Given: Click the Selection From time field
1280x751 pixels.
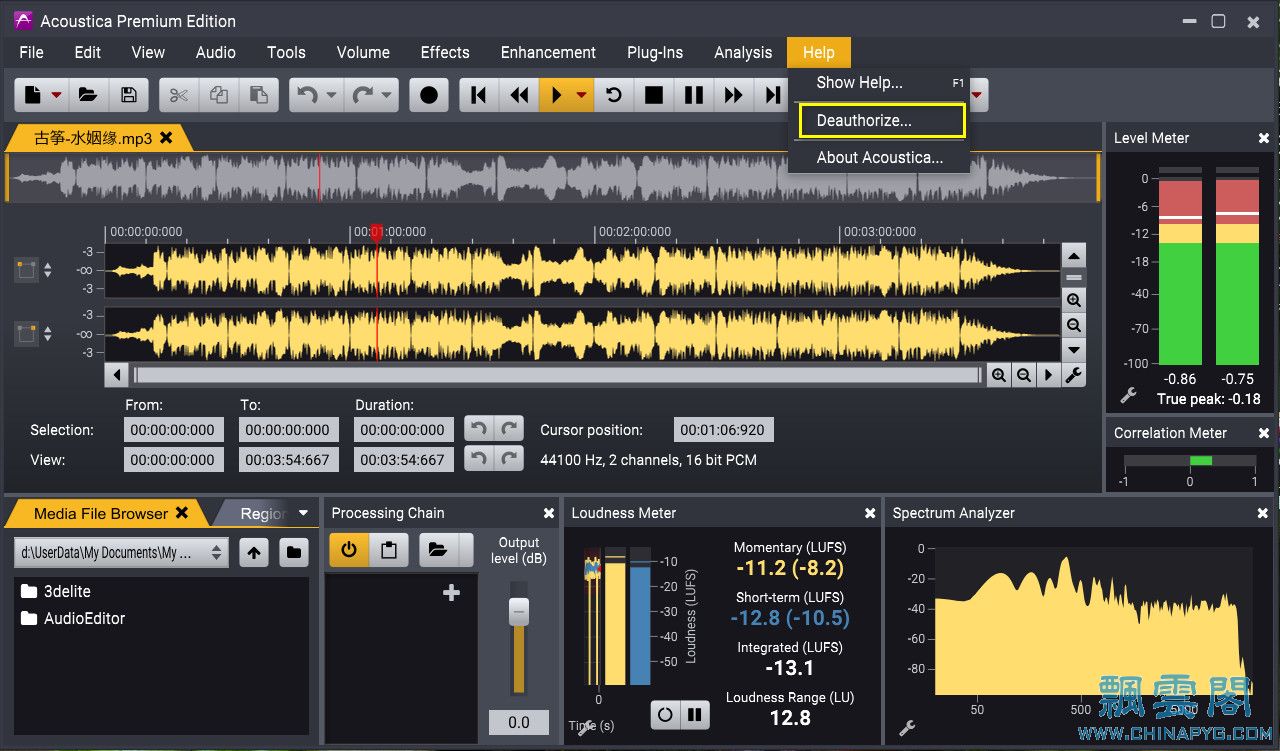Looking at the screenshot, I should [173, 430].
